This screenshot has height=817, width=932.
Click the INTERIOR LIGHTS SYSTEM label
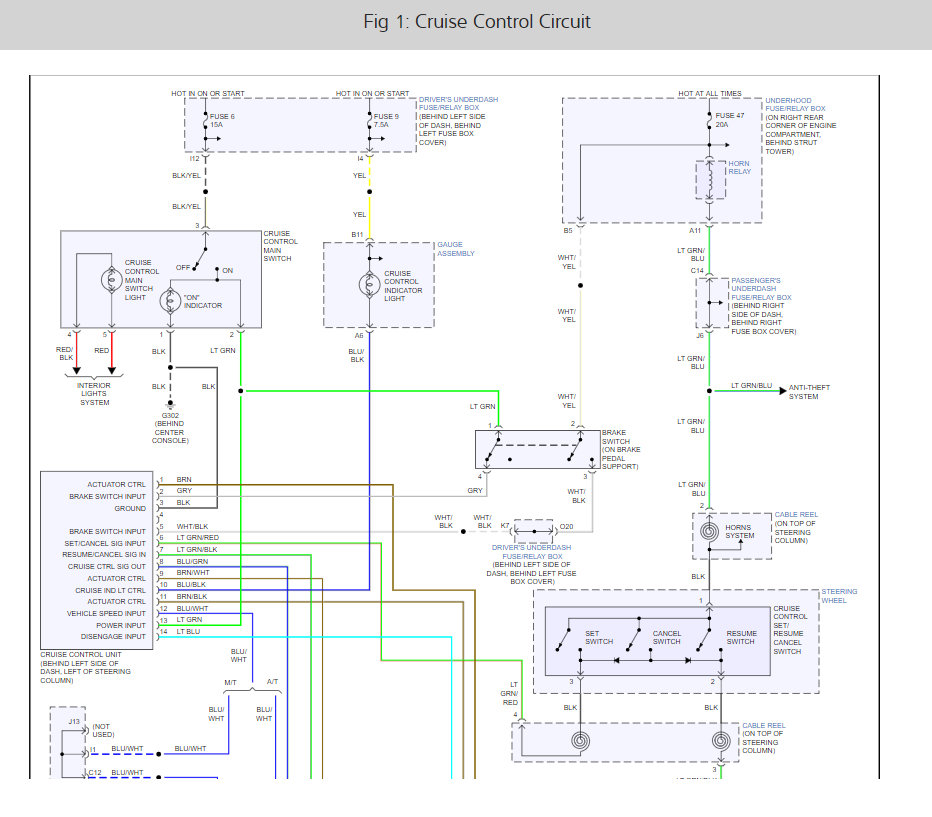click(94, 394)
